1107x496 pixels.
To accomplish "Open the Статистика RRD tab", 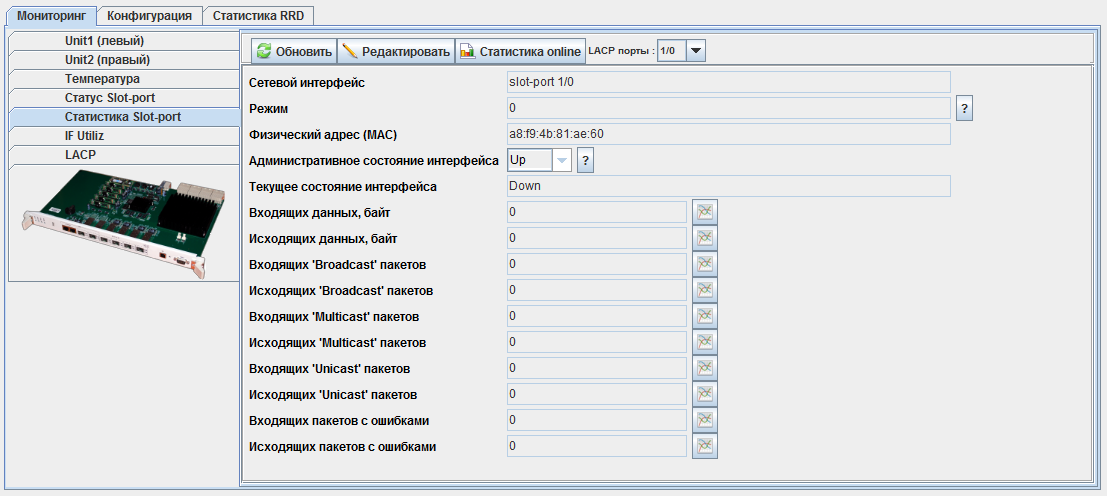I will (258, 16).
